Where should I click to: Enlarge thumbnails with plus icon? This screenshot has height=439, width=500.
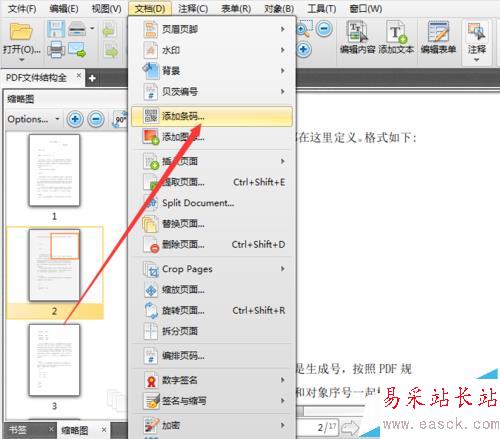[75, 119]
